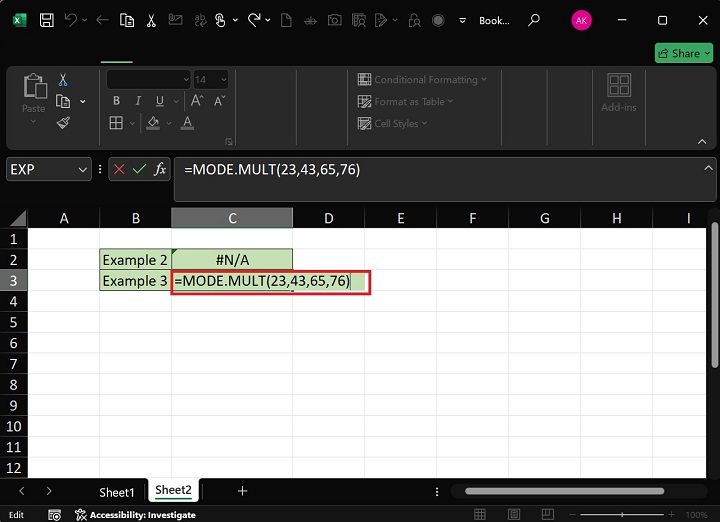Open Insert Function fx button
This screenshot has height=522, width=720.
pyautogui.click(x=160, y=169)
